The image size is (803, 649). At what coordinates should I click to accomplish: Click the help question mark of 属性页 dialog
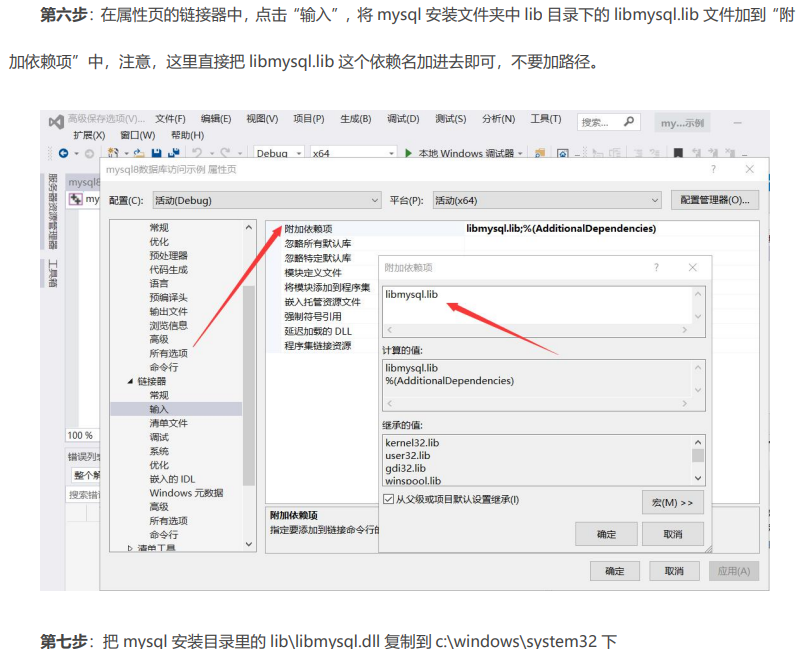(713, 169)
